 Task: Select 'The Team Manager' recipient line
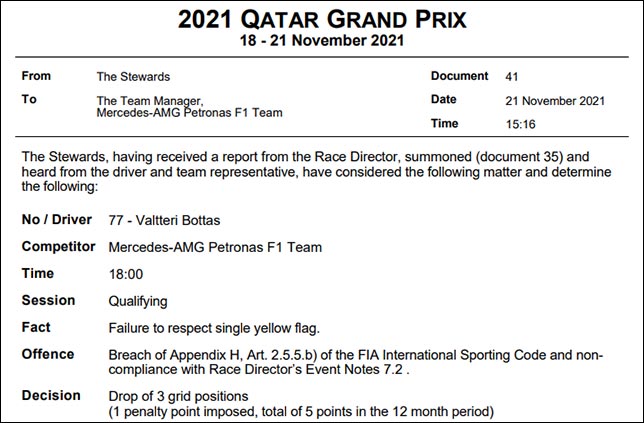[x=149, y=101]
